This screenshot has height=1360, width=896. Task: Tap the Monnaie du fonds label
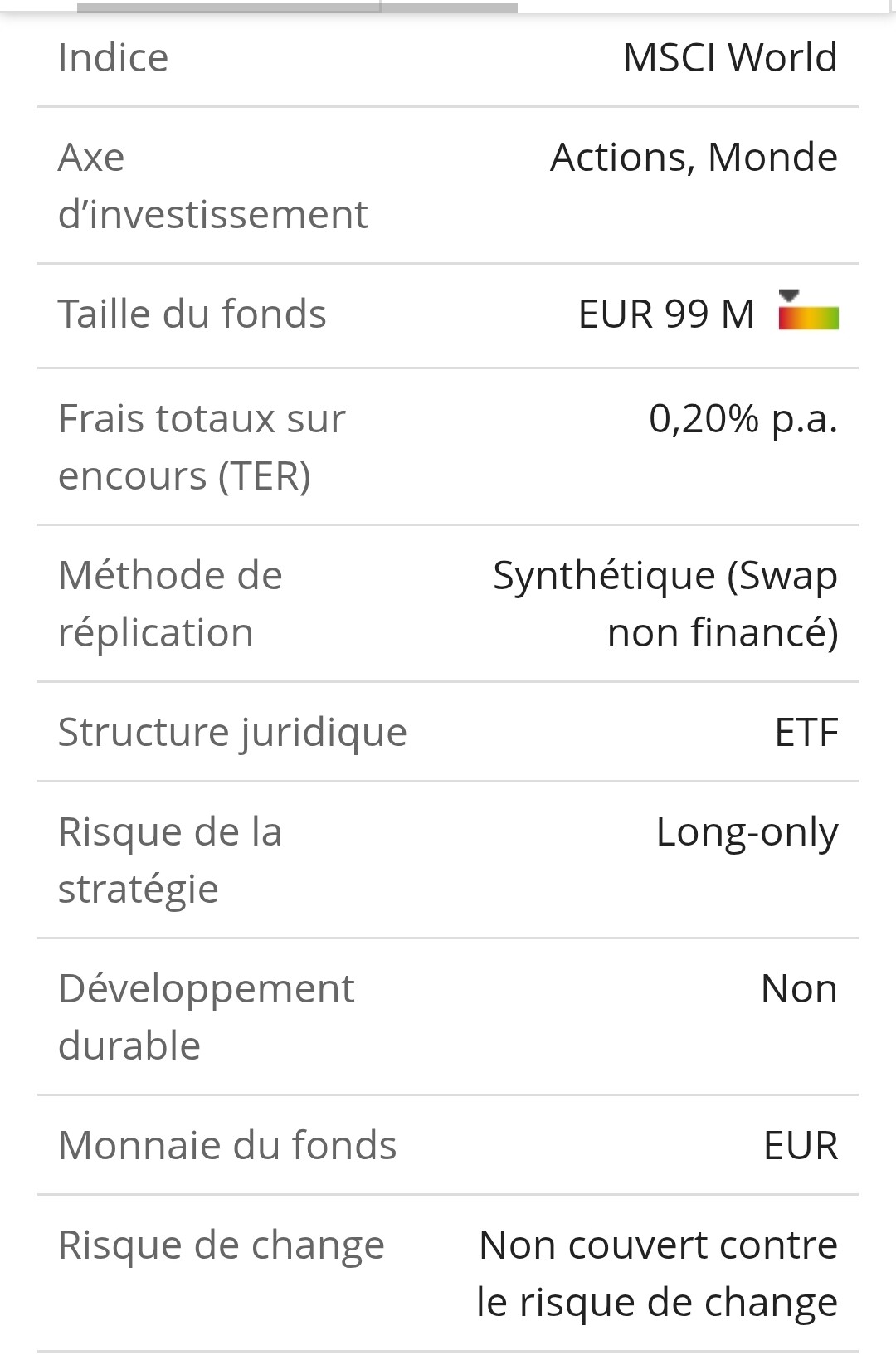click(x=227, y=1145)
